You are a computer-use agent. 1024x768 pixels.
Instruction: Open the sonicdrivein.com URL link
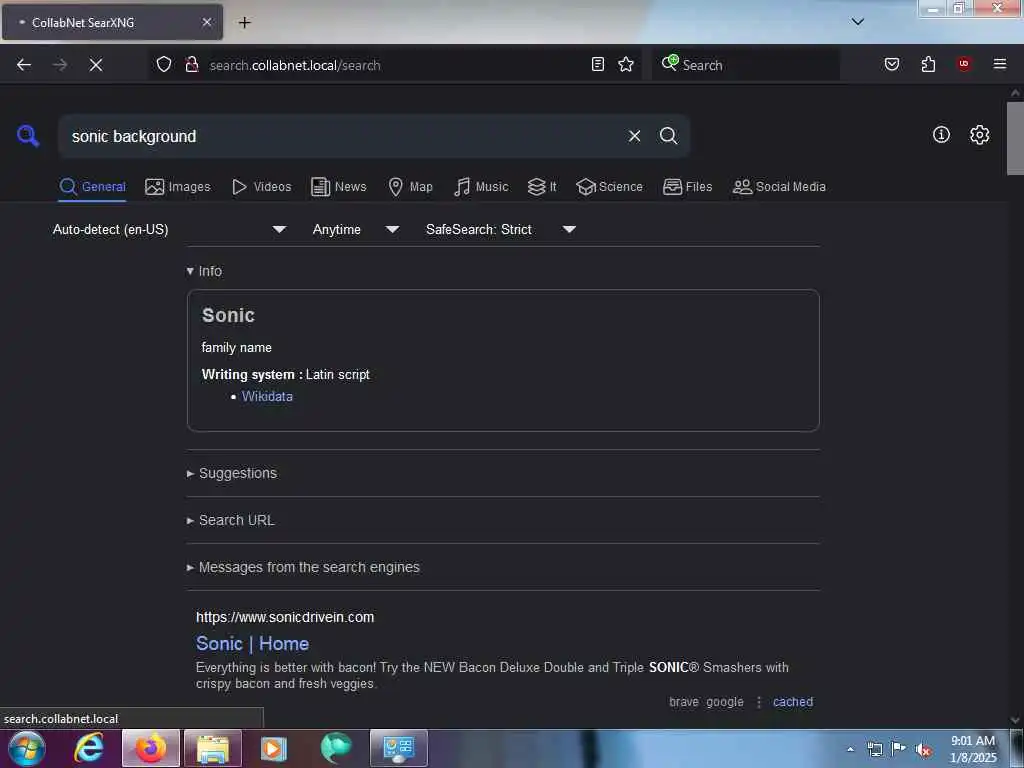[x=285, y=617]
